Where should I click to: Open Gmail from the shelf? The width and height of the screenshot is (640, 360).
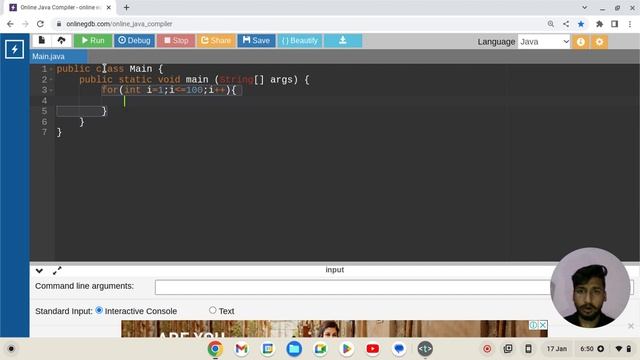[242, 349]
